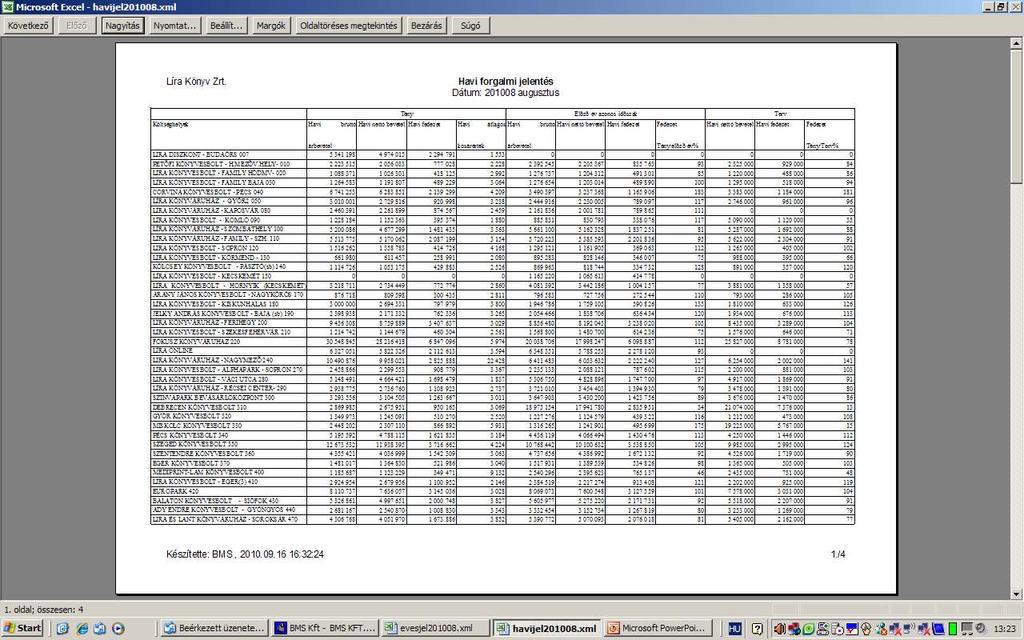1024x640 pixels.
Task: Click the 'Tény' column group header
Action: pyautogui.click(x=406, y=114)
